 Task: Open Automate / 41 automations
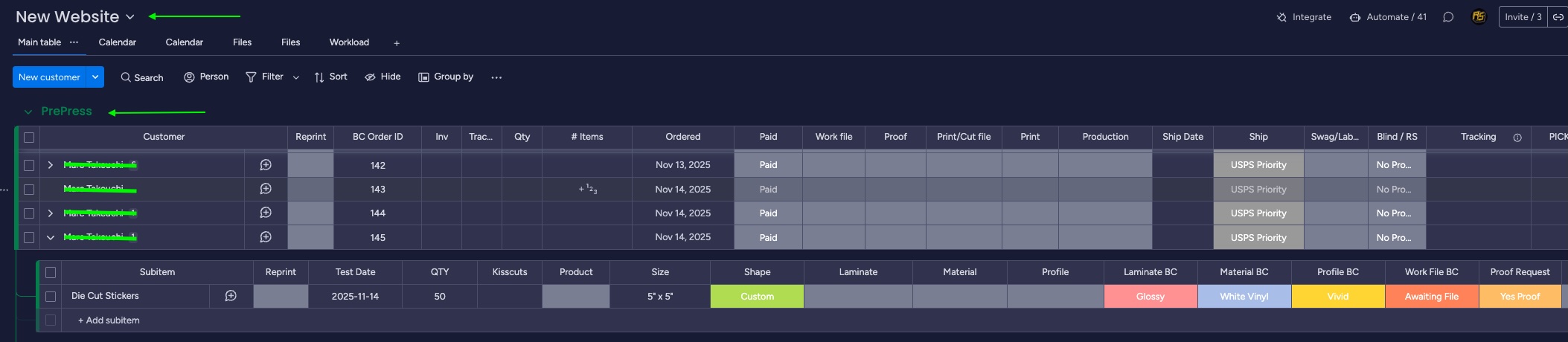(x=1388, y=17)
